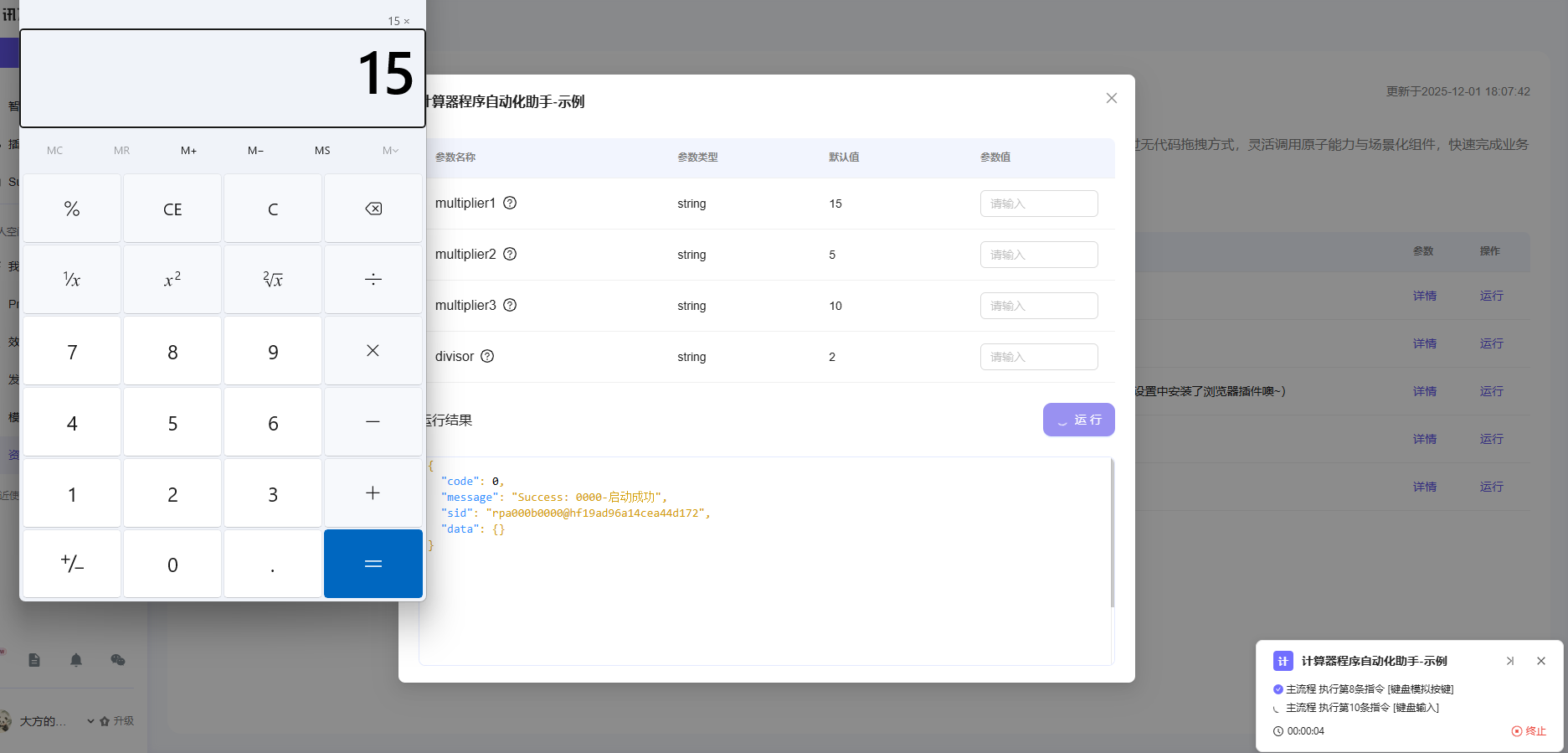Toggle the plus/minus sign on calculator
Viewport: 1568px width, 753px height.
(72, 565)
